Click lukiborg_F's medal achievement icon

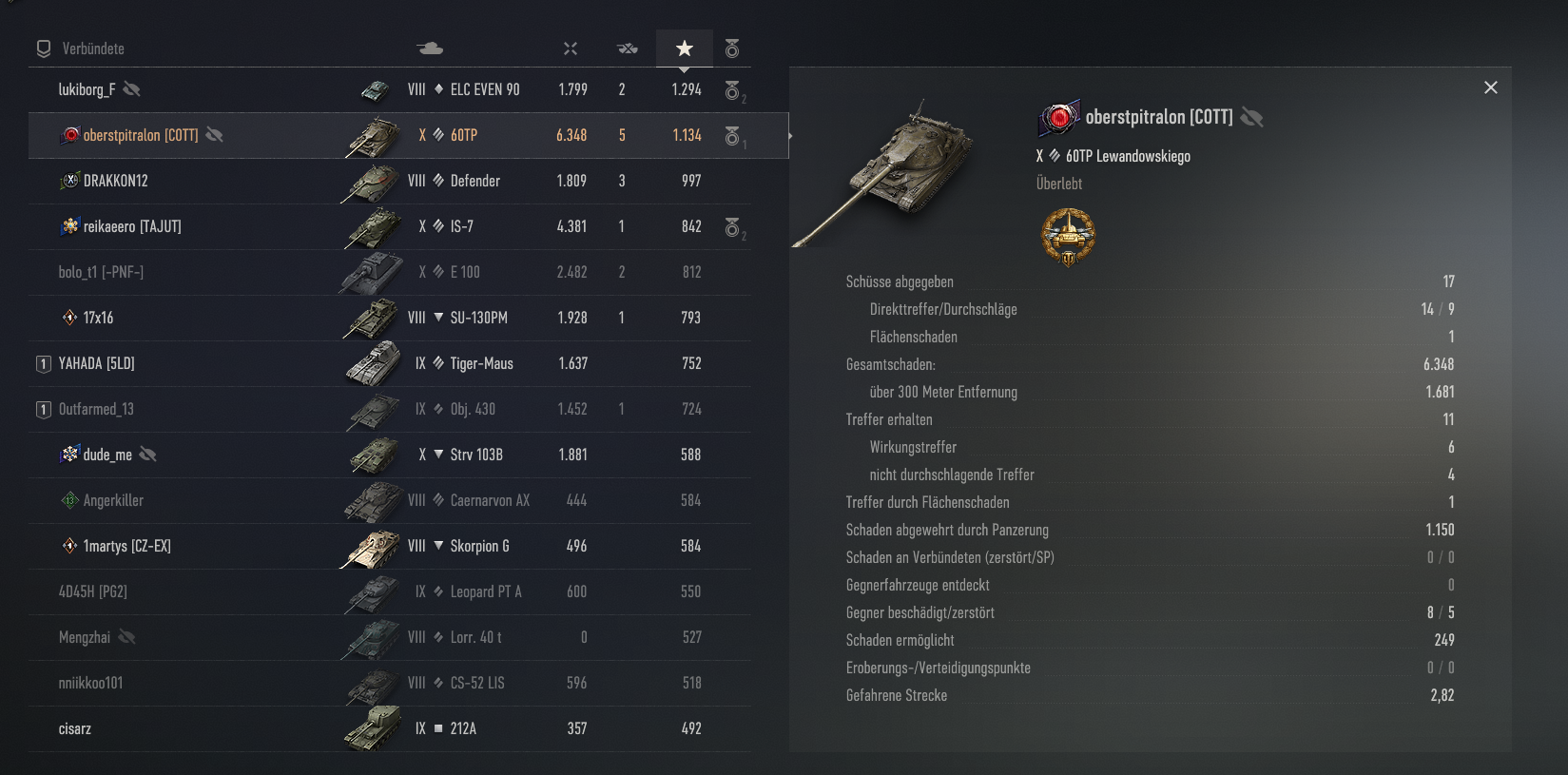point(733,90)
